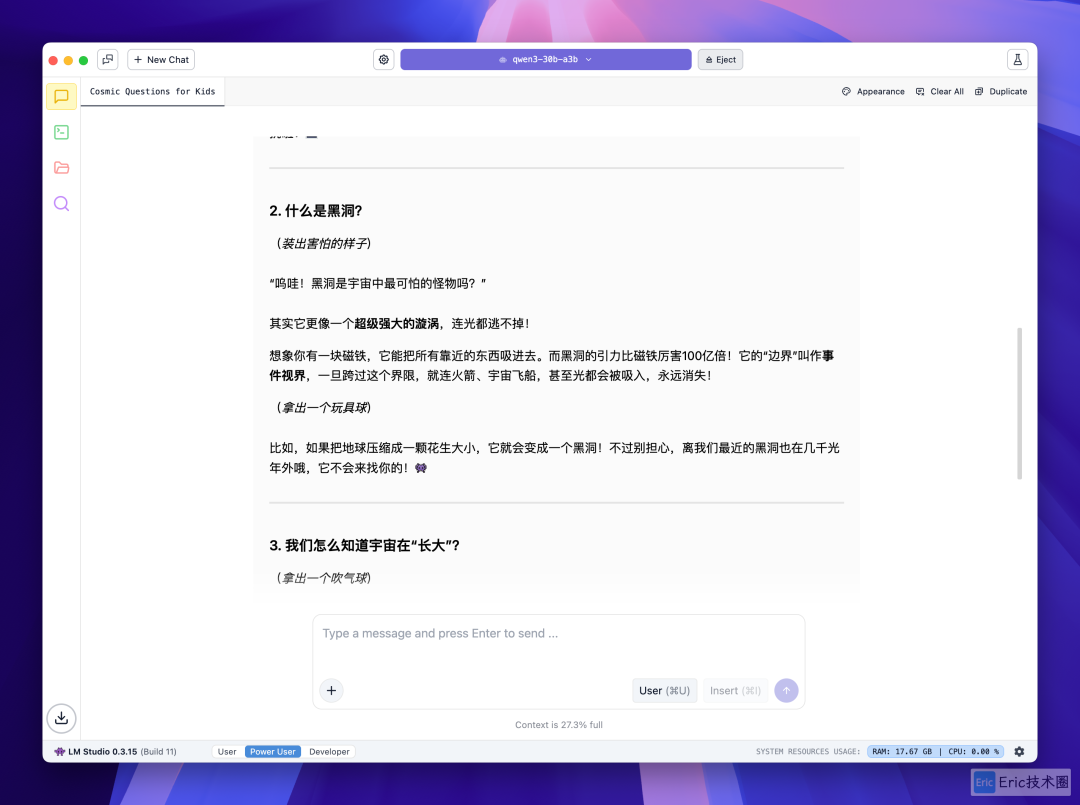This screenshot has height=805, width=1080.
Task: Click the send arrow button
Action: click(787, 691)
